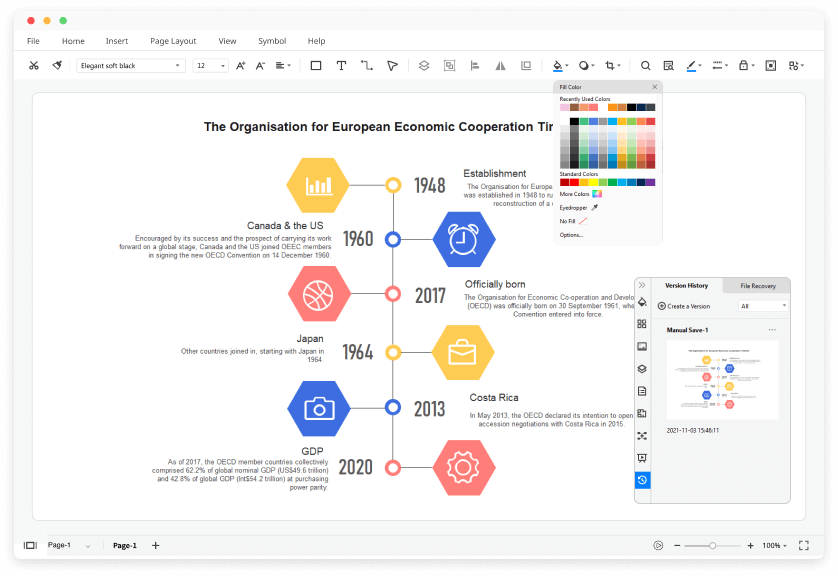
Task: Close the Fill Color panel
Action: click(655, 87)
